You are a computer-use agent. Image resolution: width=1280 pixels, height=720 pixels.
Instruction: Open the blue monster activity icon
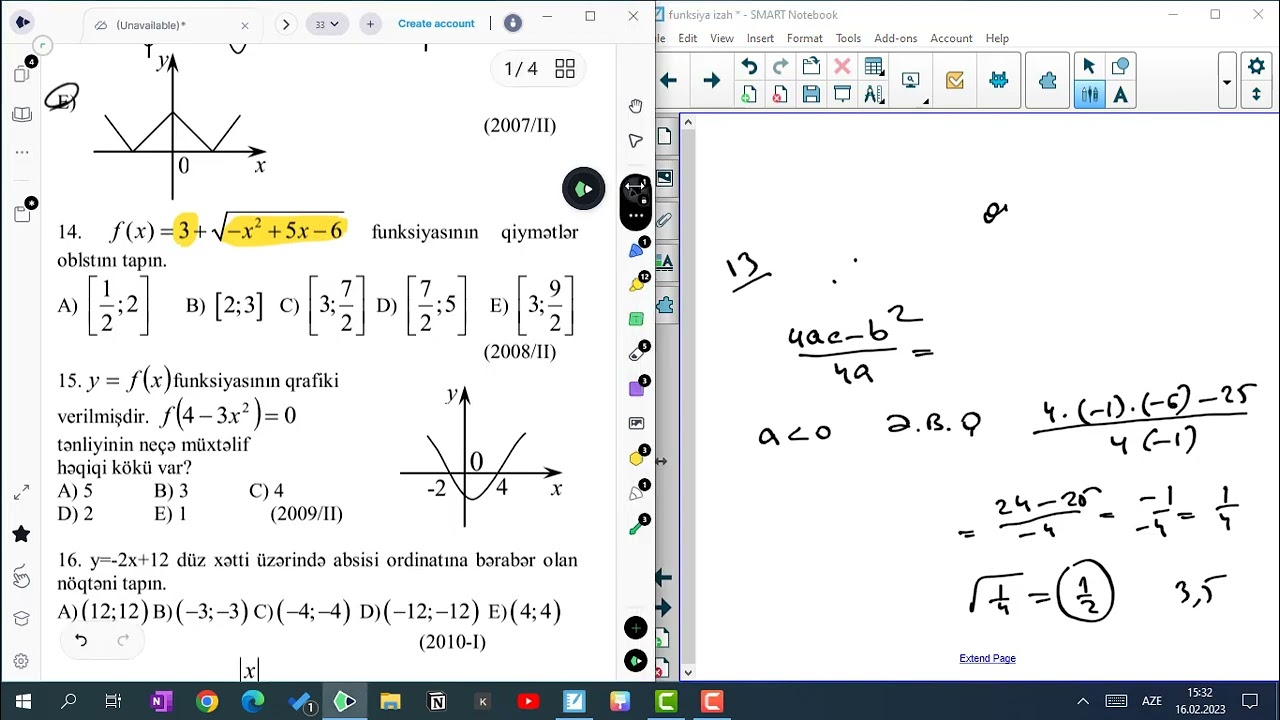coord(998,81)
